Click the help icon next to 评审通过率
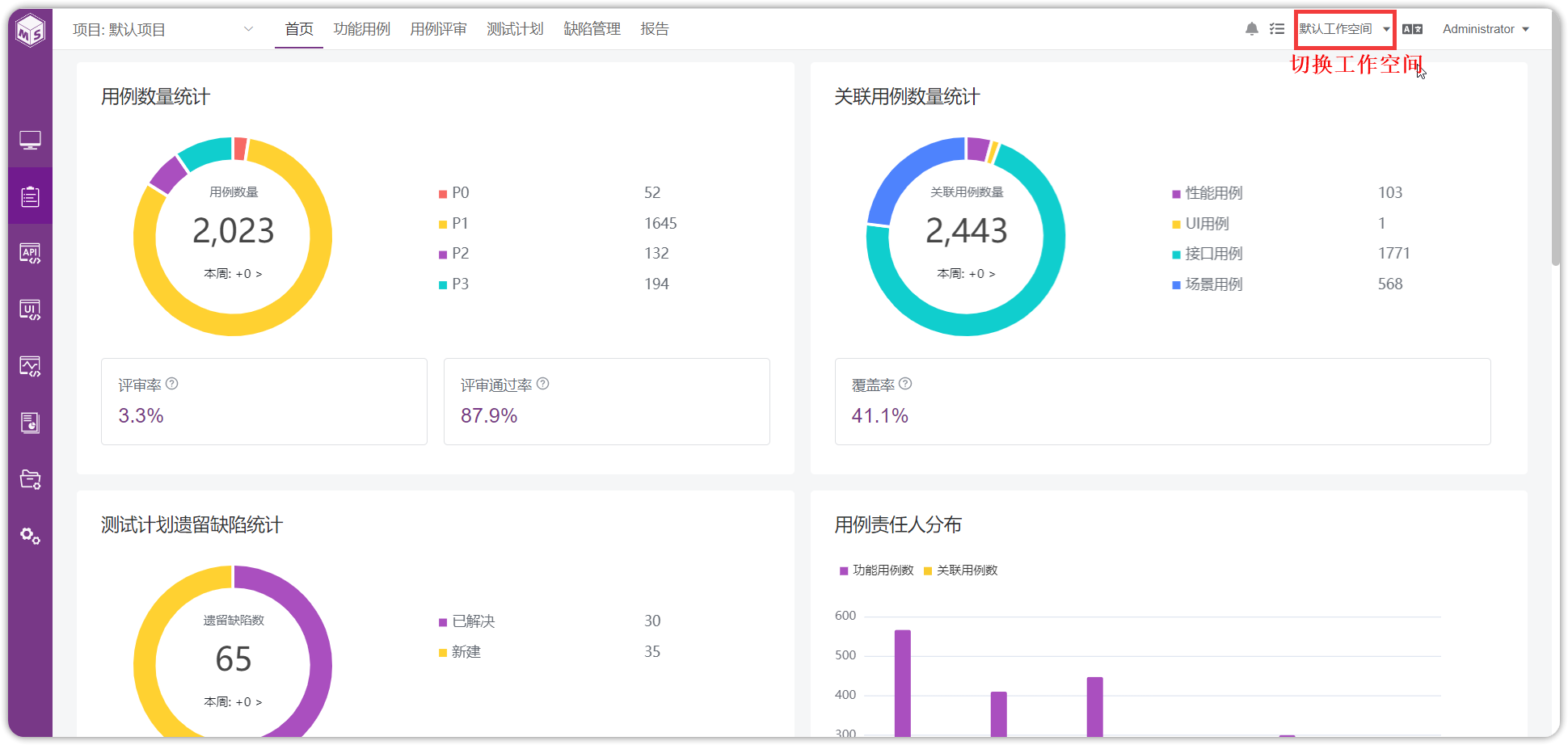This screenshot has height=745, width=1568. click(x=543, y=384)
